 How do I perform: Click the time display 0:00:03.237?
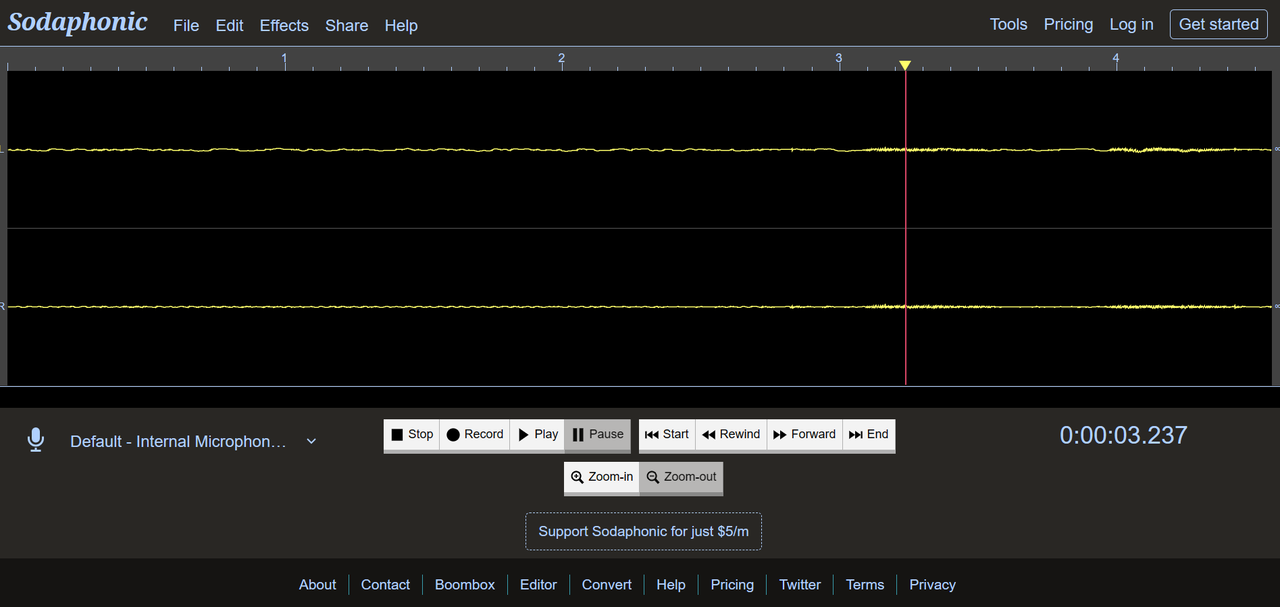(1123, 435)
